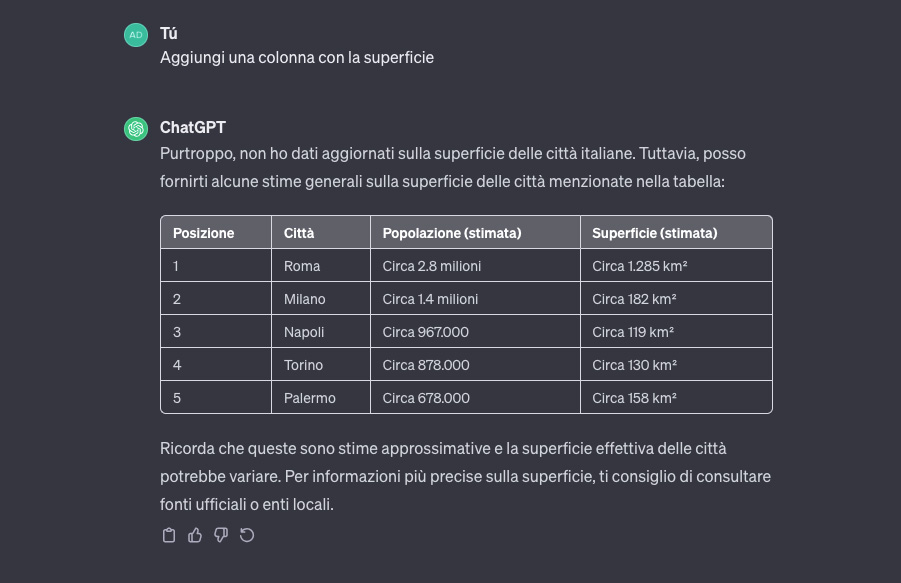Click the thumbs down icon
The image size is (901, 583).
click(x=221, y=535)
